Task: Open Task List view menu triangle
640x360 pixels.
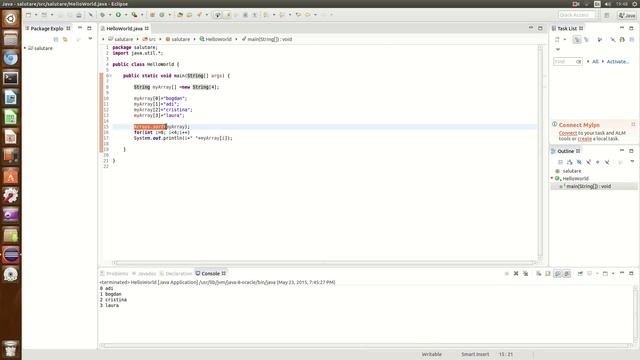Action: pos(558,49)
